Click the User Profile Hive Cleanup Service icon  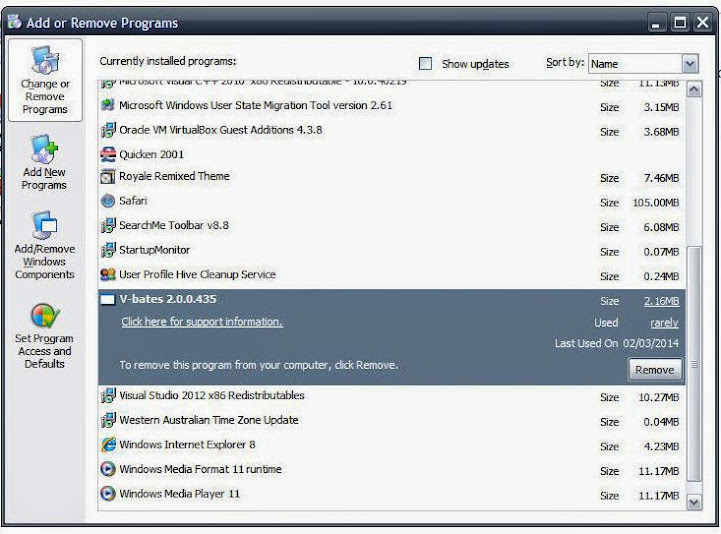tap(108, 275)
